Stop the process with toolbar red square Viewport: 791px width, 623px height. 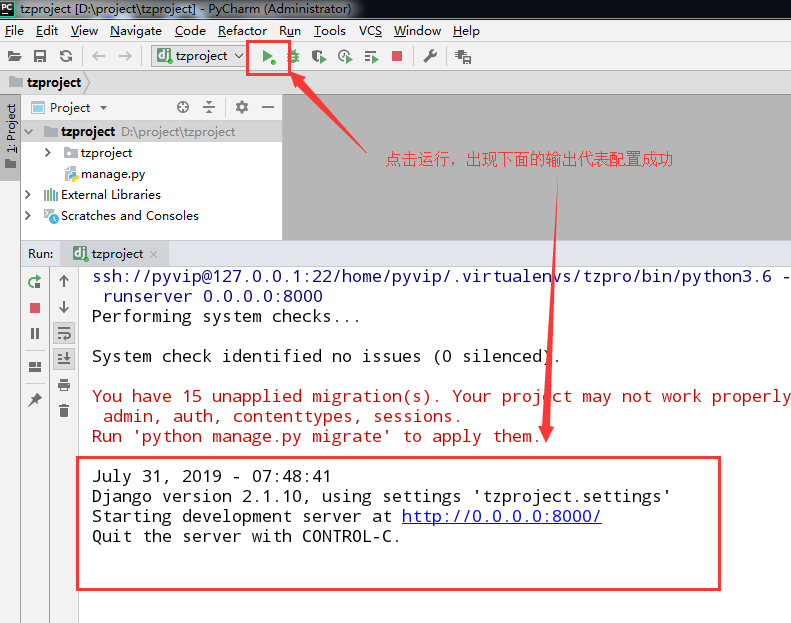coord(397,56)
